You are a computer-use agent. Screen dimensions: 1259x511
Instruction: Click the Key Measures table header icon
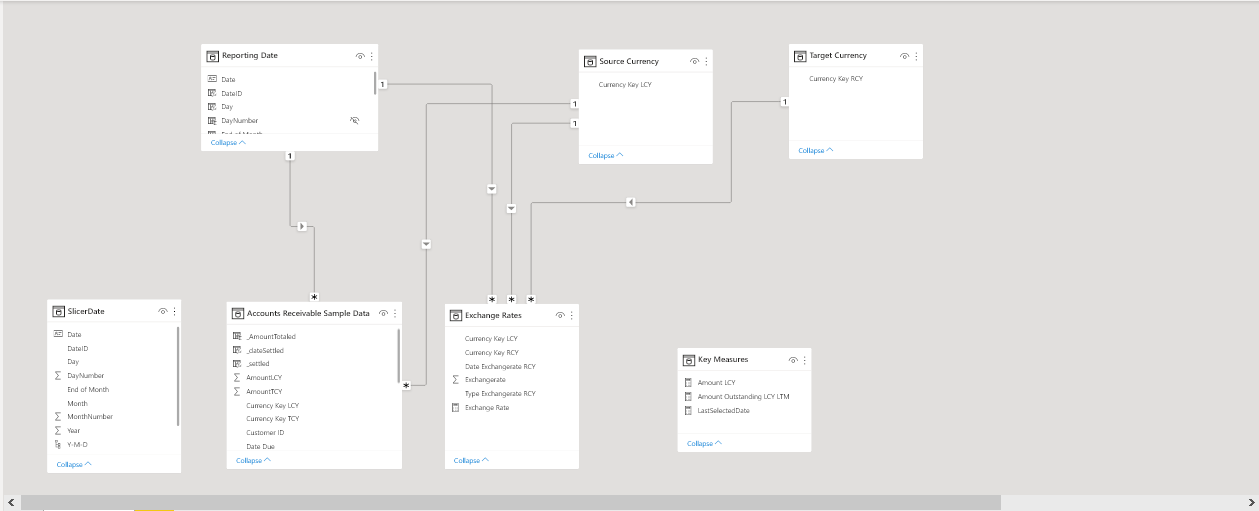[688, 360]
